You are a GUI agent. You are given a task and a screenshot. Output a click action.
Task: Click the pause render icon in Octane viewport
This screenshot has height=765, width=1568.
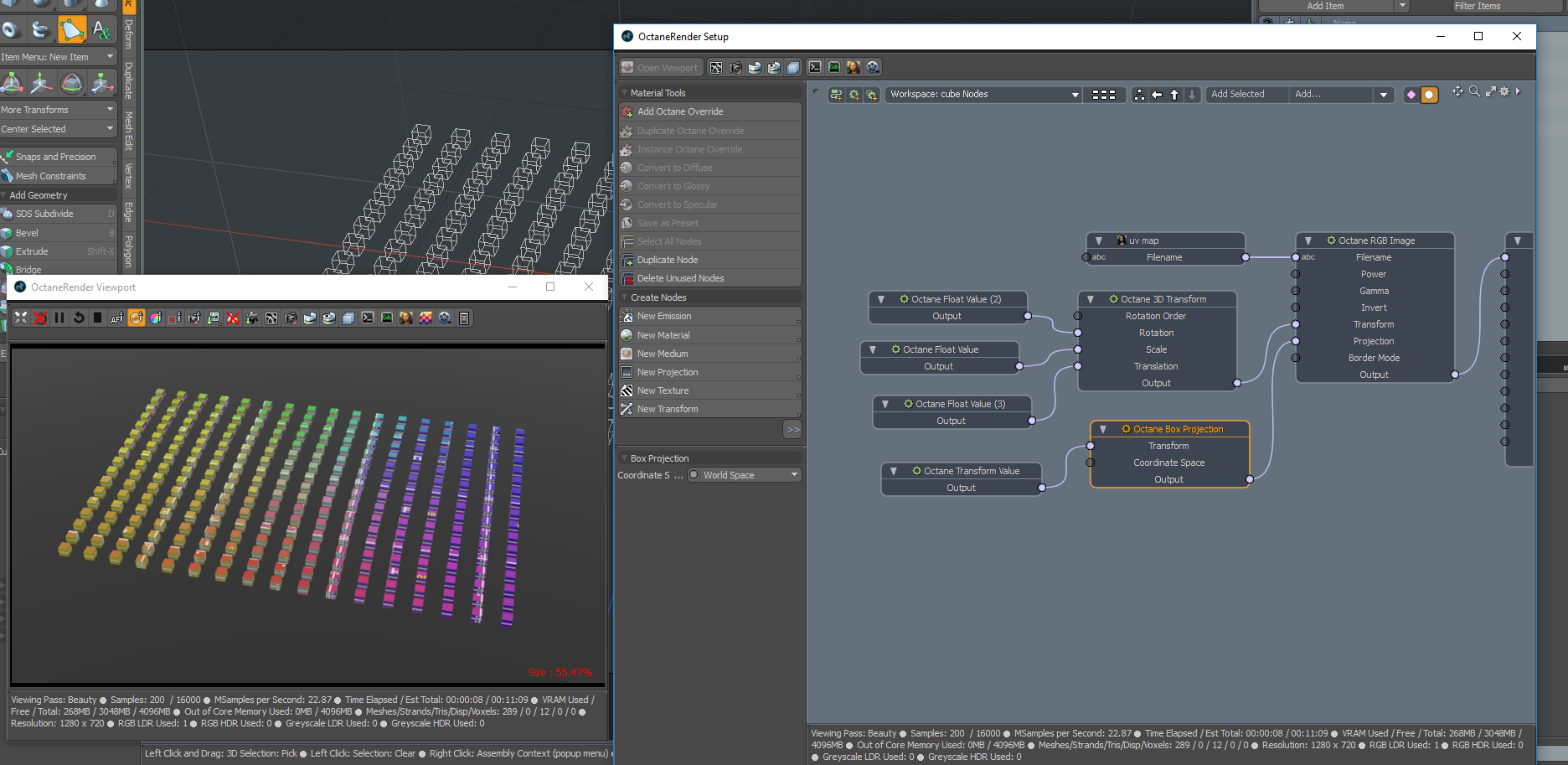(59, 318)
